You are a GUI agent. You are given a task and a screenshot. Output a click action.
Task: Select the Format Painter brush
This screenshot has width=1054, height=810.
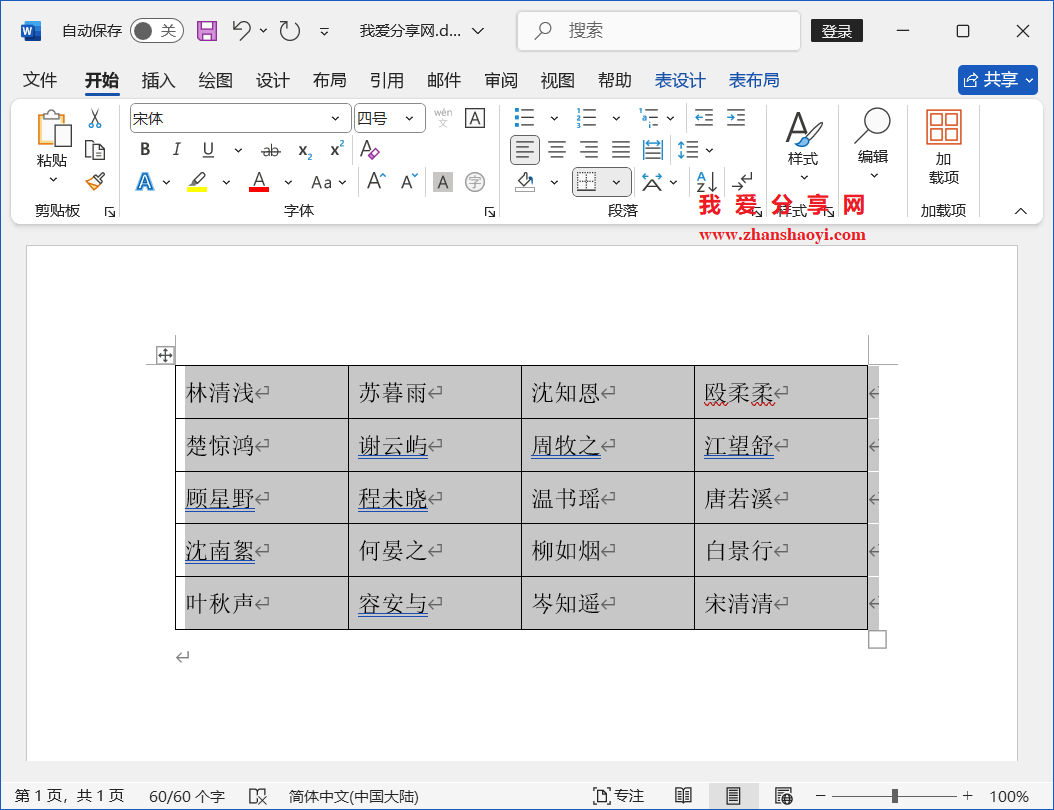coord(95,181)
